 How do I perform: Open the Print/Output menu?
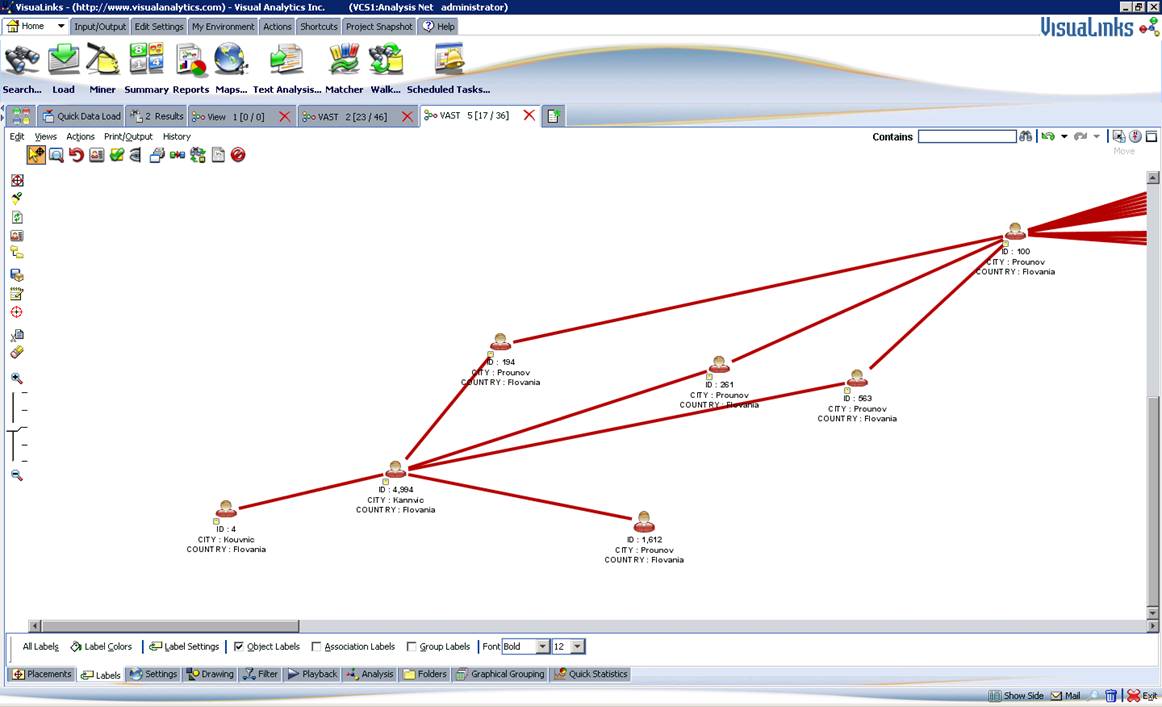click(x=128, y=136)
